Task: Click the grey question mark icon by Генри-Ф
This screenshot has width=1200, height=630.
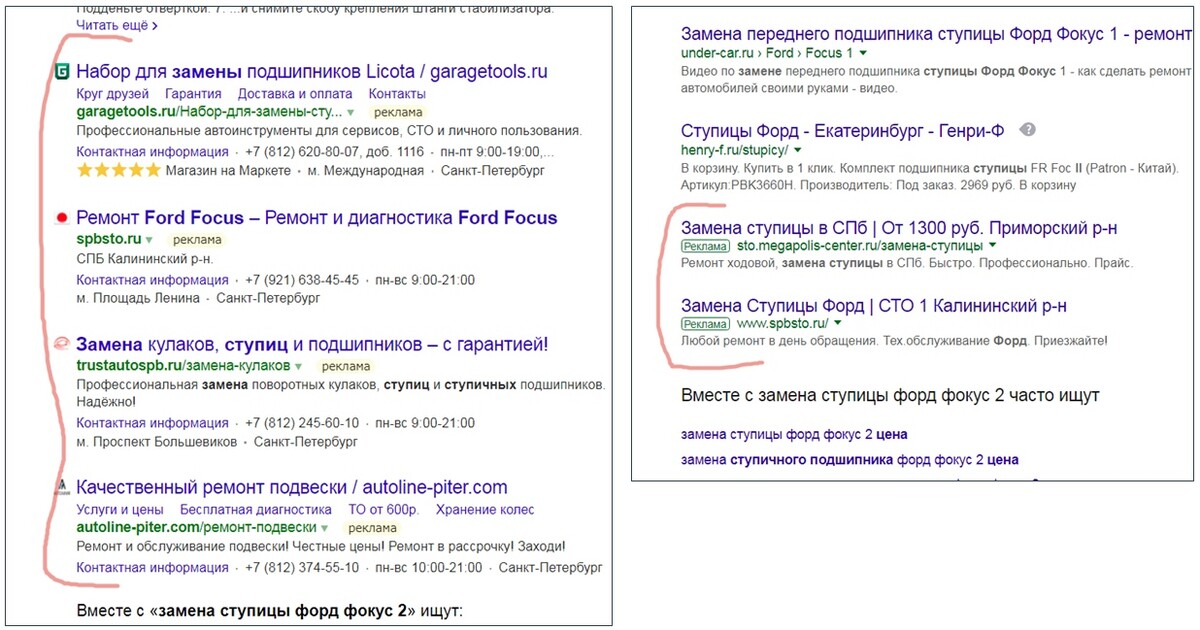Action: point(1028,131)
